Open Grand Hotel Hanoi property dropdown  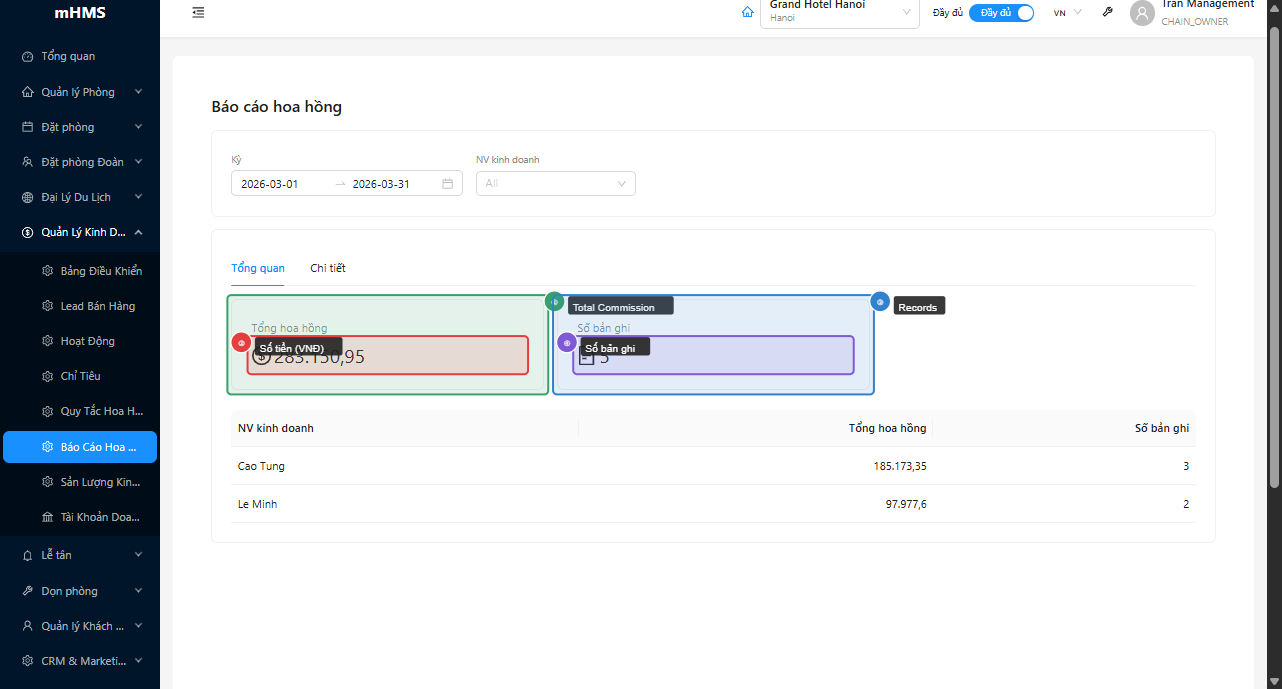pyautogui.click(x=839, y=13)
